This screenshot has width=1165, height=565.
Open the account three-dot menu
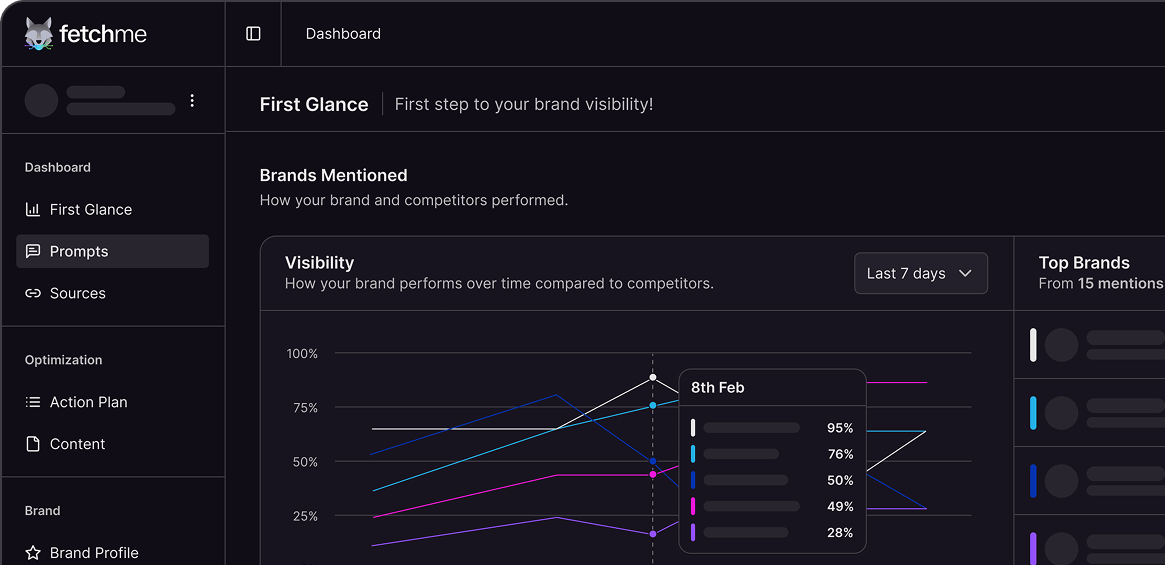pos(192,100)
